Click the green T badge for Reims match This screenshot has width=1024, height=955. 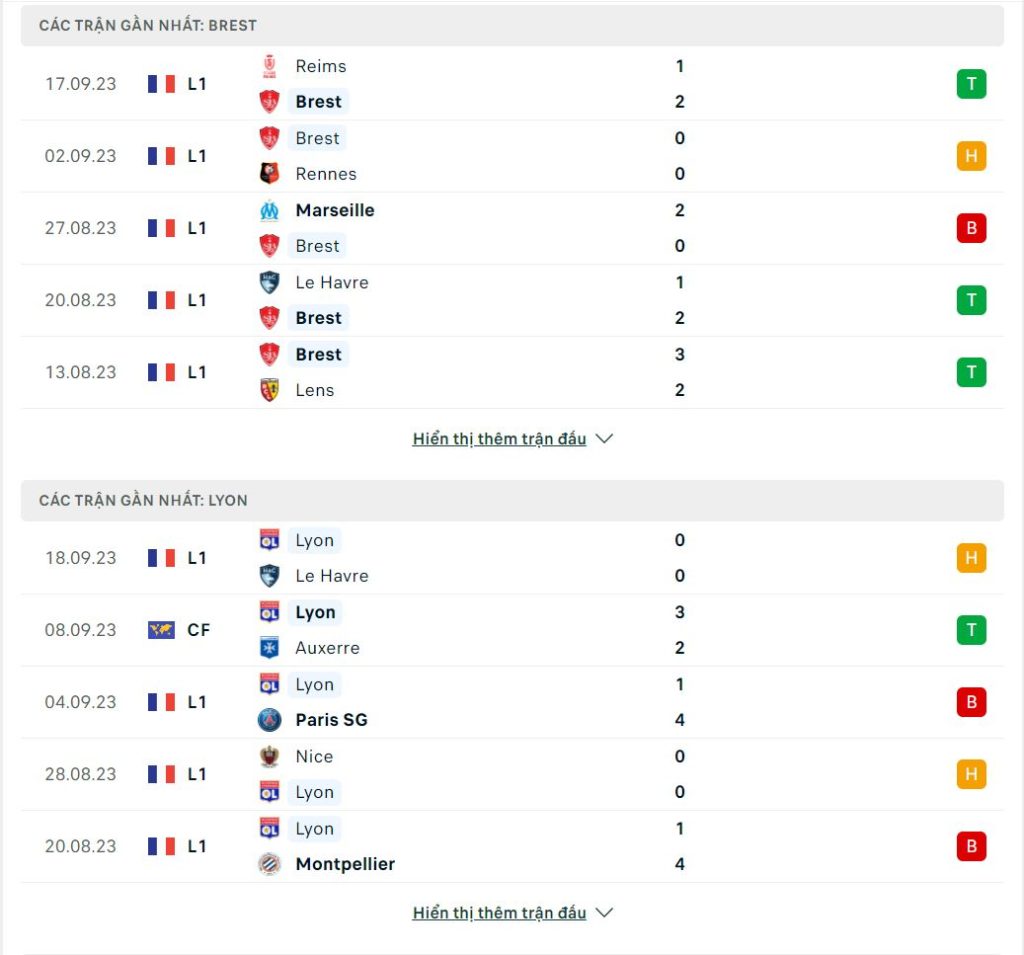[971, 84]
